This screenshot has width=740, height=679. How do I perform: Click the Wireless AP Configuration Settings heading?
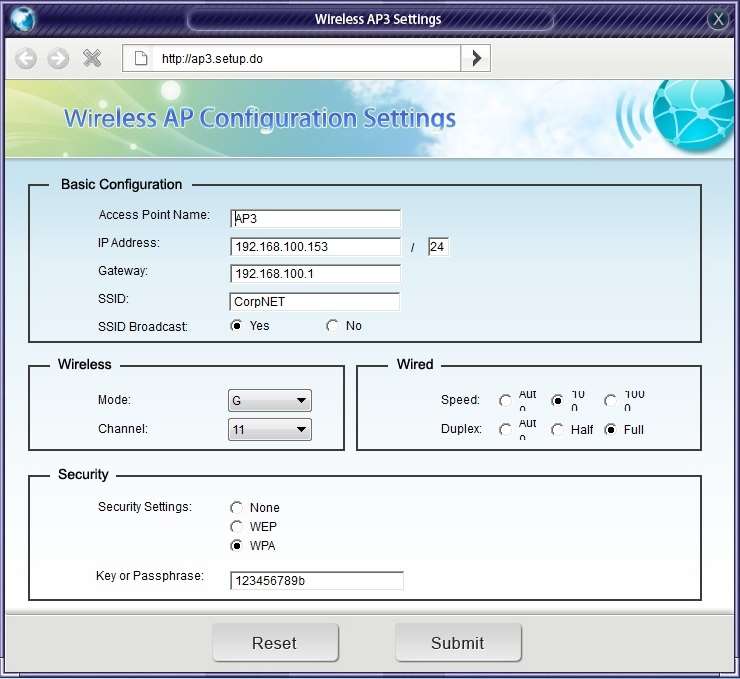click(x=260, y=118)
